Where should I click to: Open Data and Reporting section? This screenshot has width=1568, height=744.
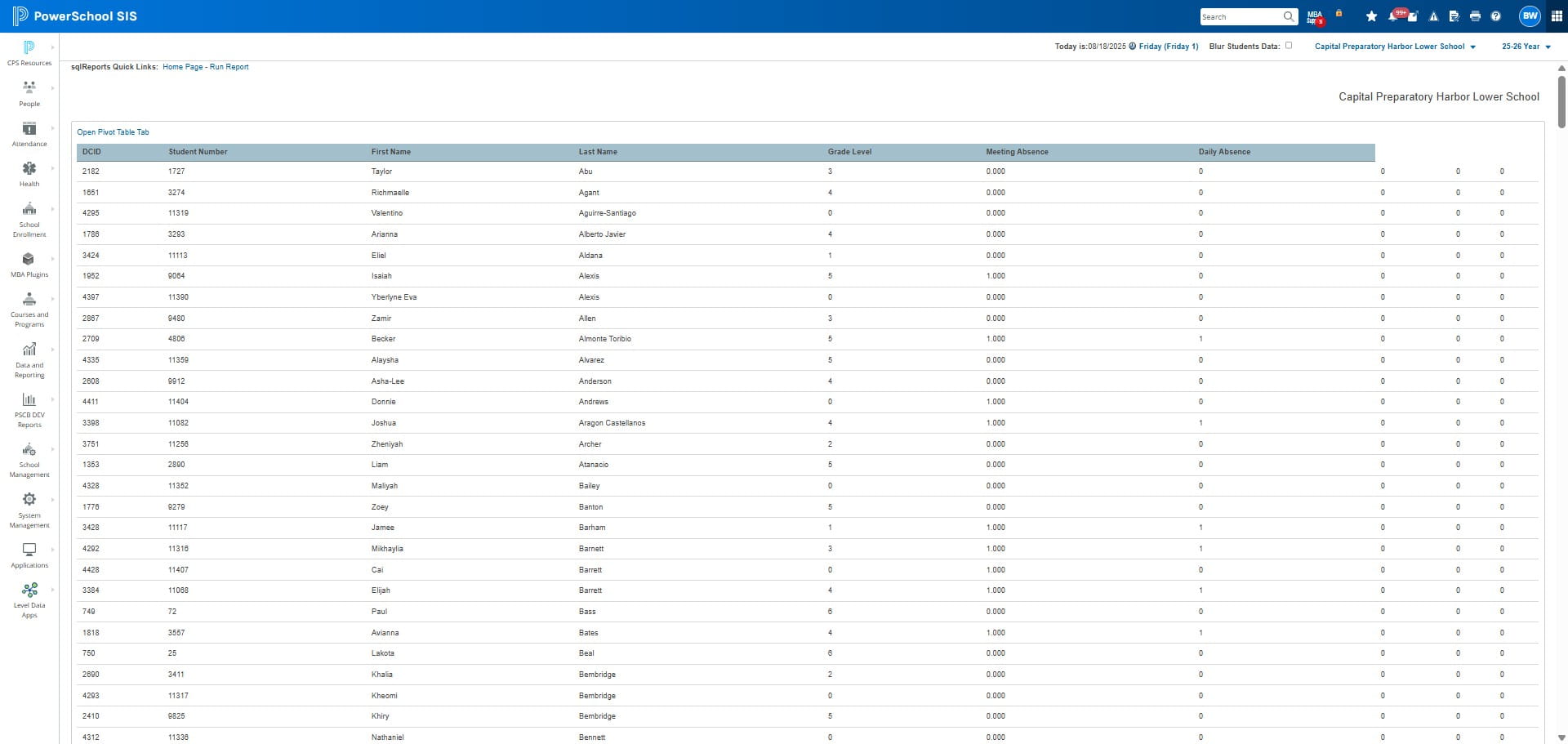pyautogui.click(x=29, y=361)
